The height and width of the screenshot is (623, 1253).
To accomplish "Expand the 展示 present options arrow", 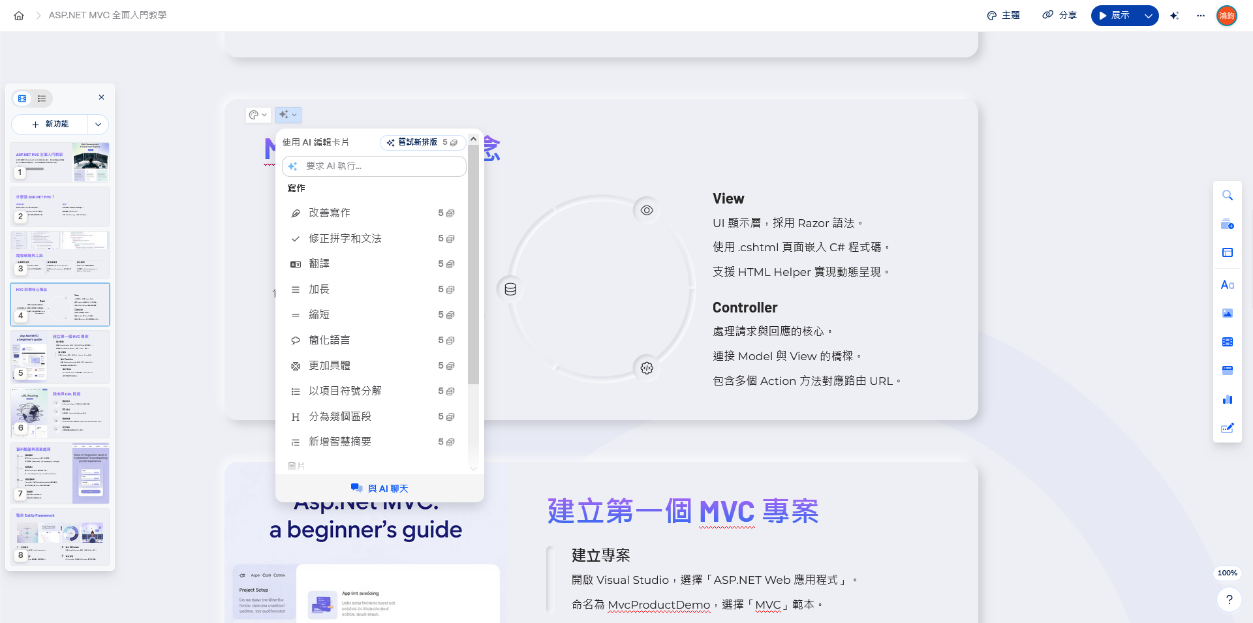I will coord(1149,16).
